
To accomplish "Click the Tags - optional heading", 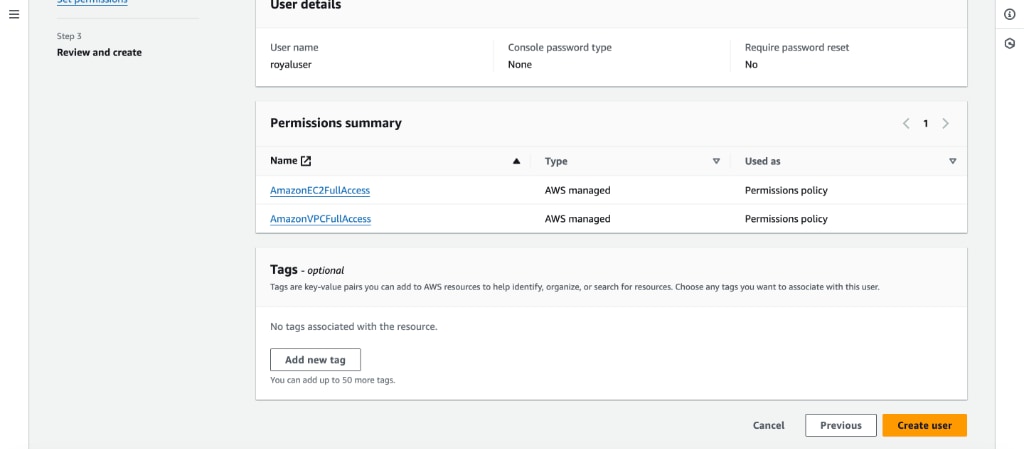I will [x=307, y=270].
